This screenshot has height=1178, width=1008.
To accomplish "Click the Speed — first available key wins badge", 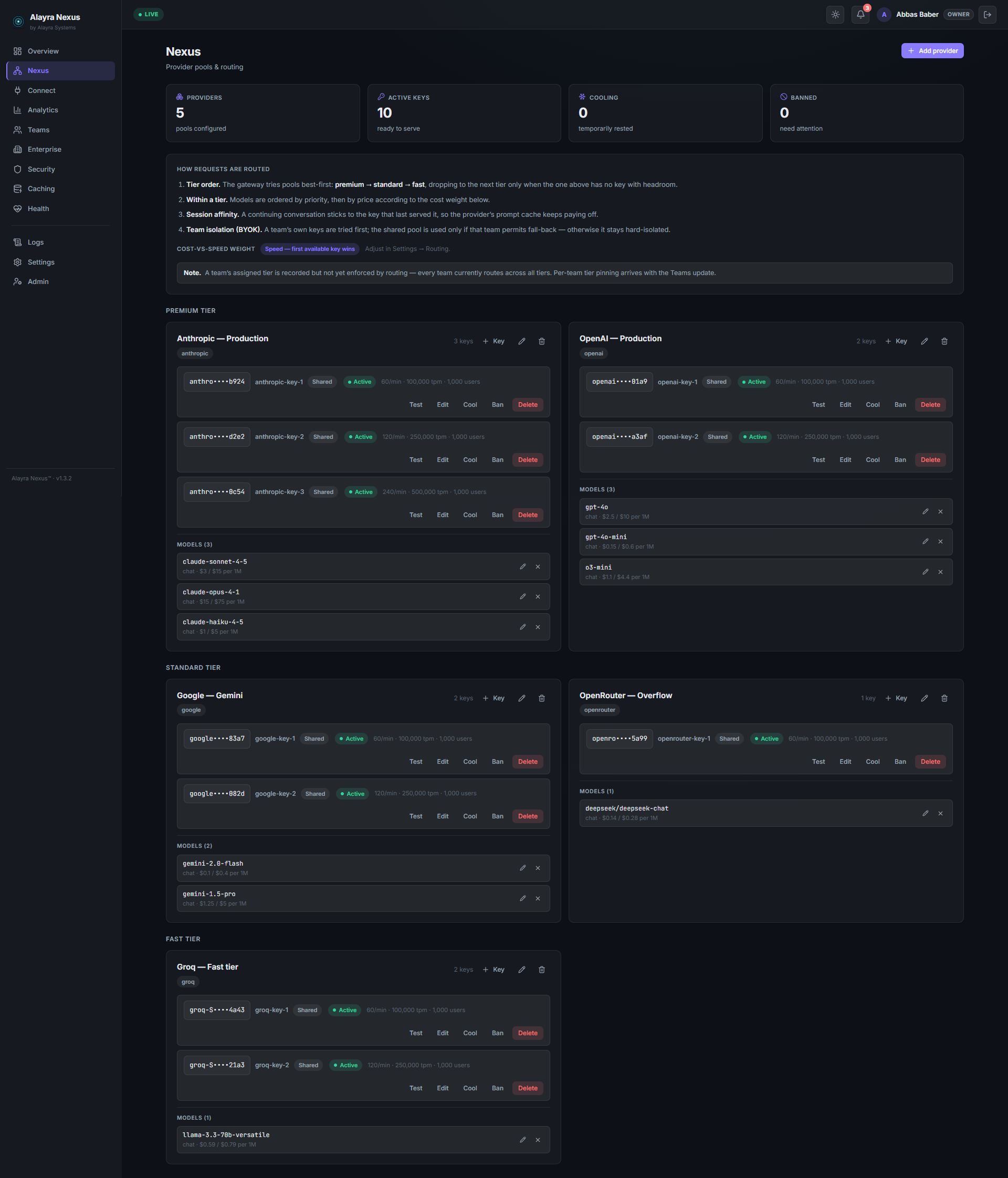I will coord(309,249).
